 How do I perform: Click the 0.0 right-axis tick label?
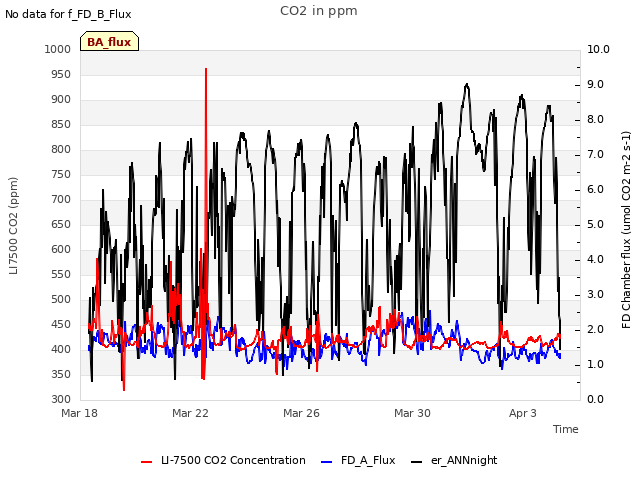596,399
